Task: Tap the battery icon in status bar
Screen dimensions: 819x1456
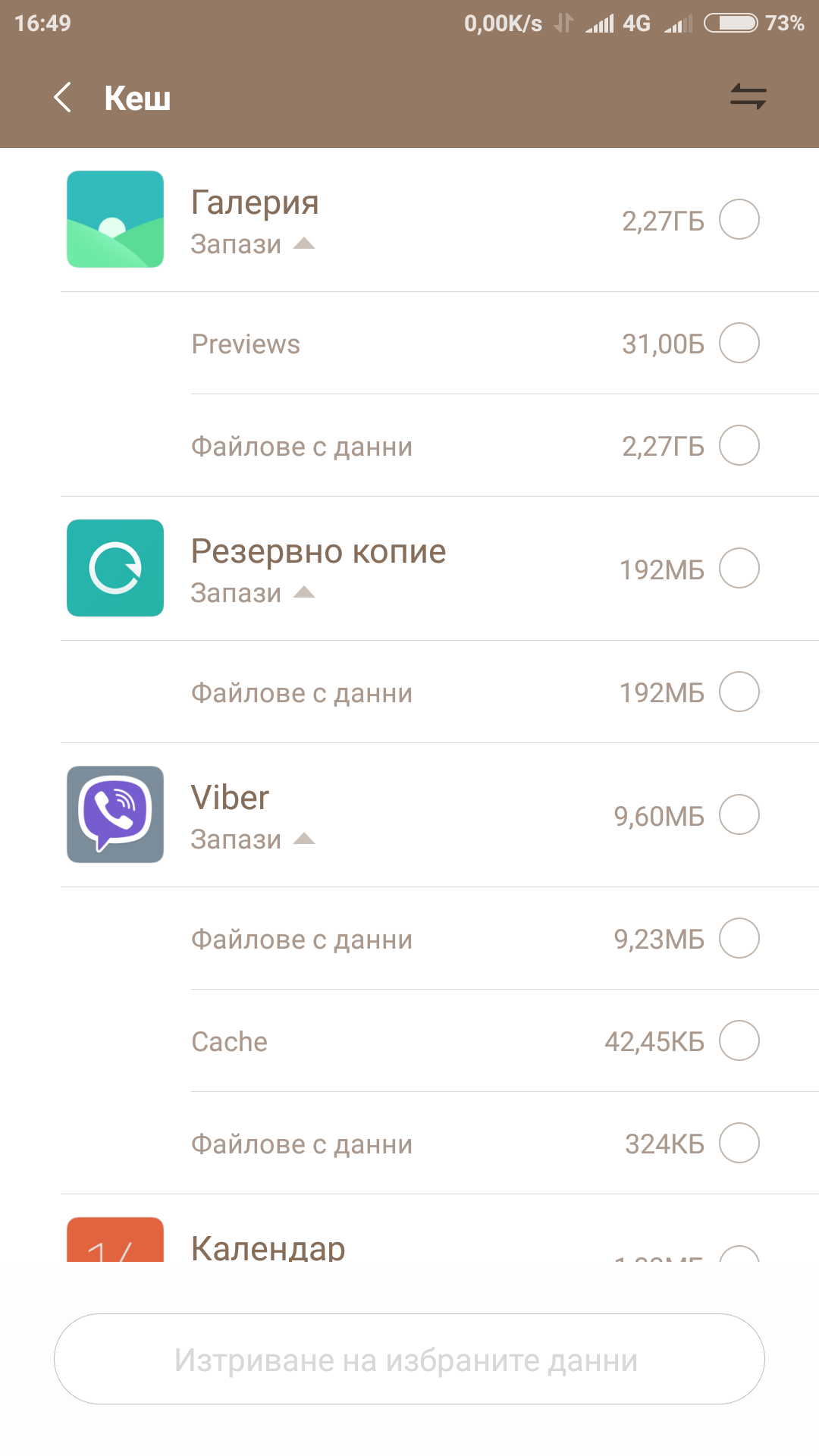Action: (x=730, y=24)
